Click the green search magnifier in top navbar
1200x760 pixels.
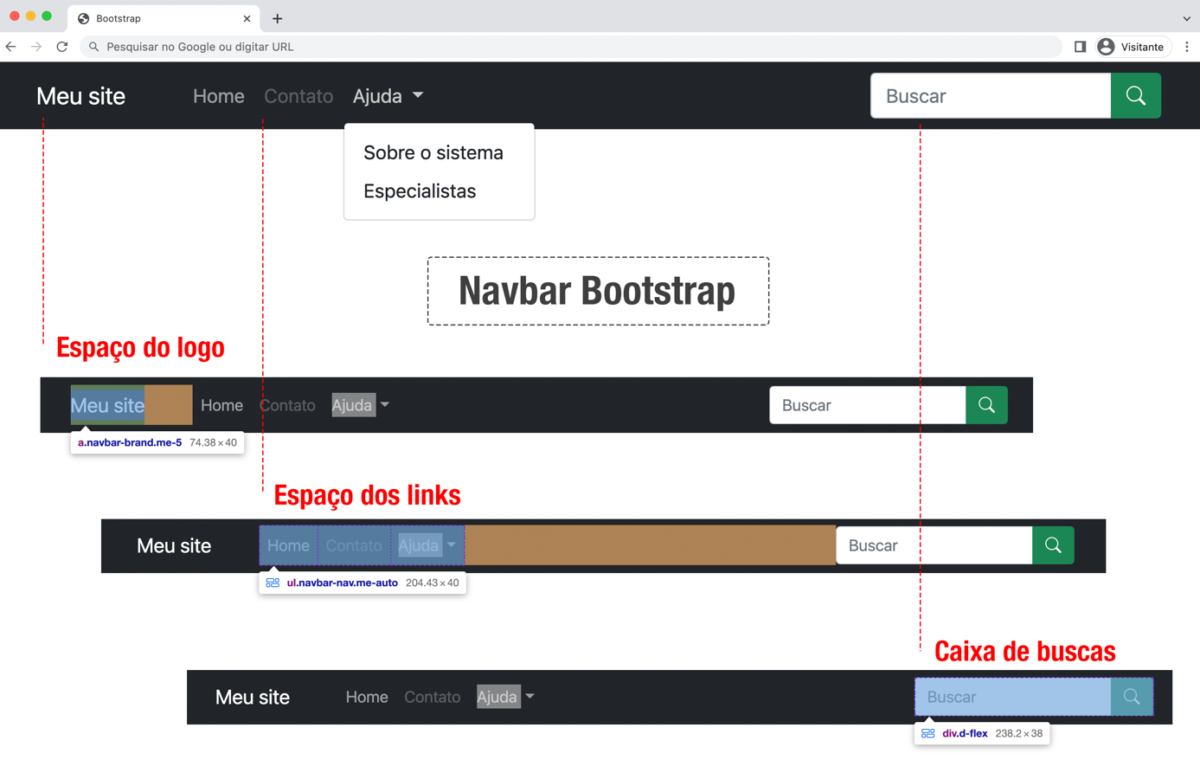(x=1136, y=95)
